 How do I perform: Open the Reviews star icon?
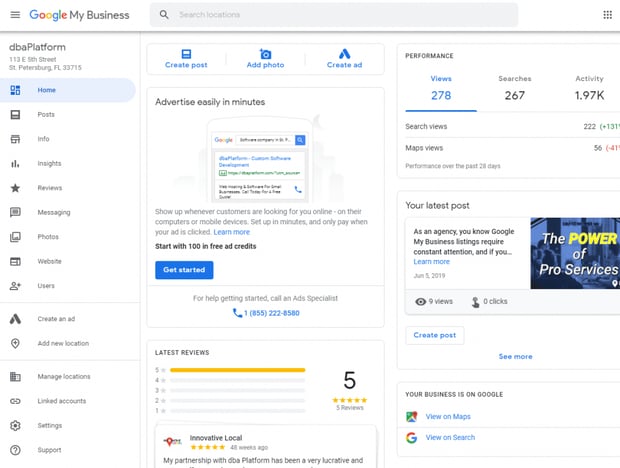[15, 188]
